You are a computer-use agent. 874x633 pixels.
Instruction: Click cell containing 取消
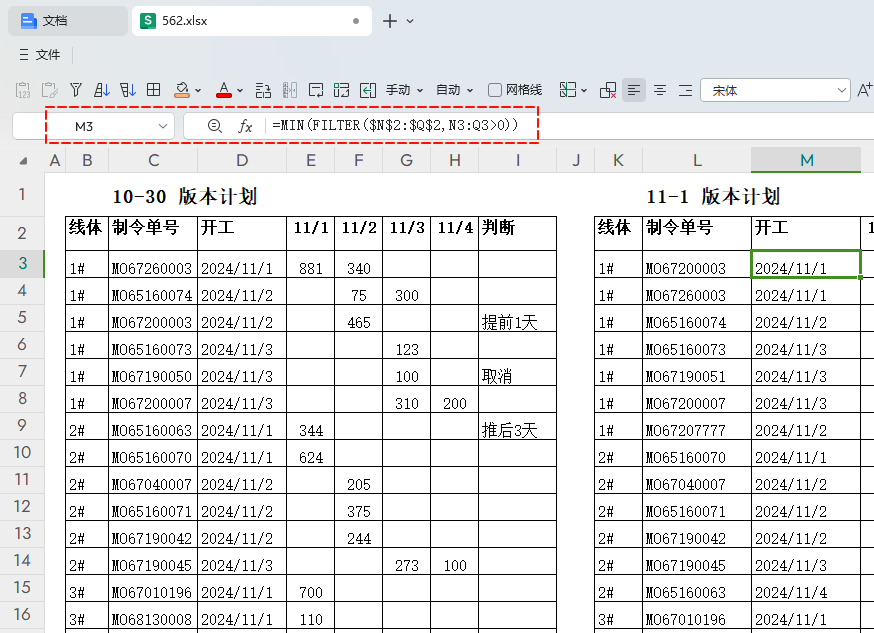(517, 372)
